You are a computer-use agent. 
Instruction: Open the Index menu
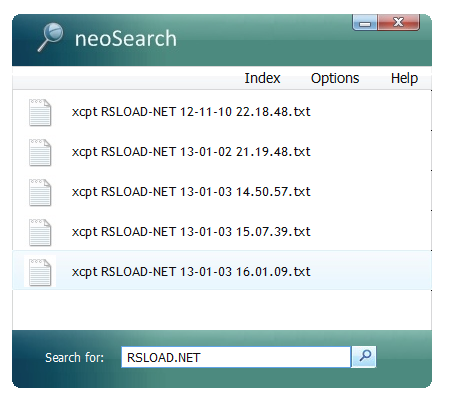262,78
